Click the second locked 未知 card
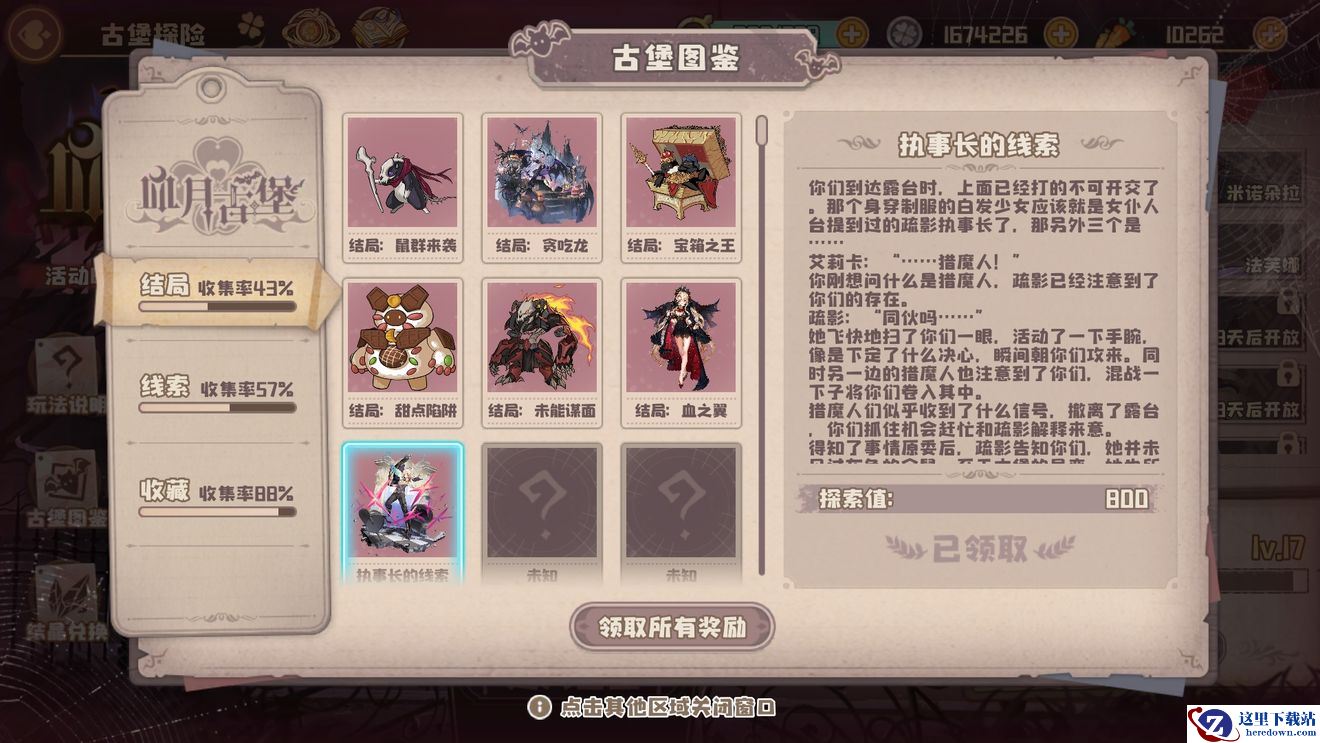 tap(681, 514)
